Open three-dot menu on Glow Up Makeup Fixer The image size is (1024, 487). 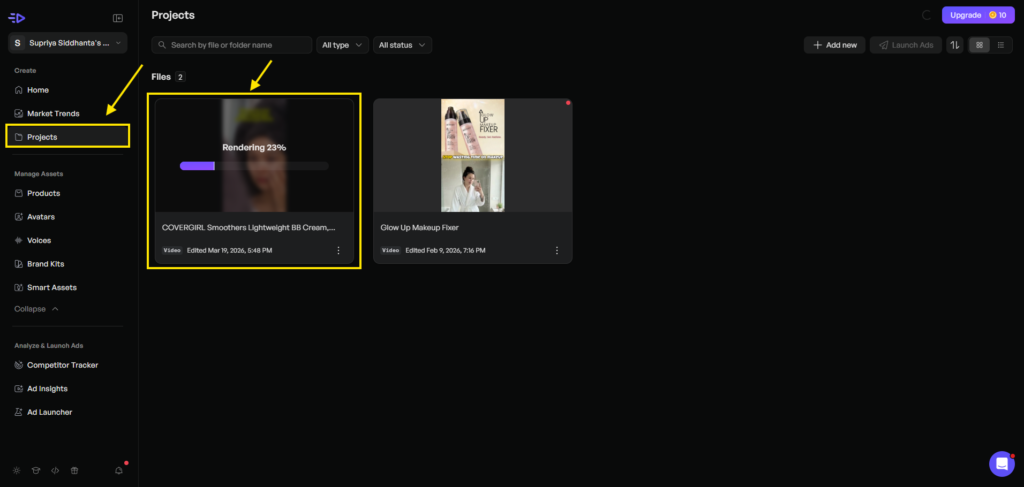tap(557, 250)
